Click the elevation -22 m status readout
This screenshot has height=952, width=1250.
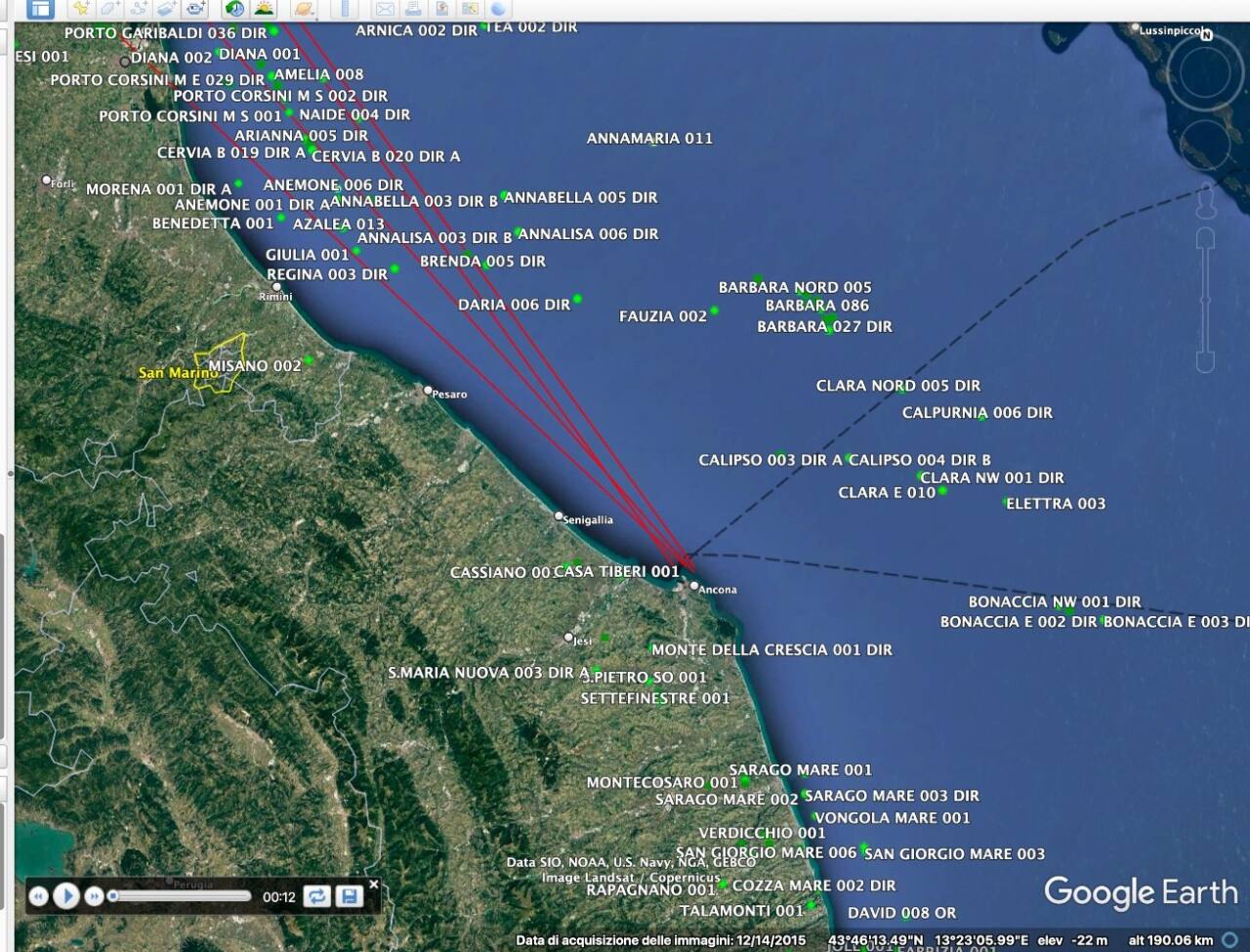(x=1072, y=940)
